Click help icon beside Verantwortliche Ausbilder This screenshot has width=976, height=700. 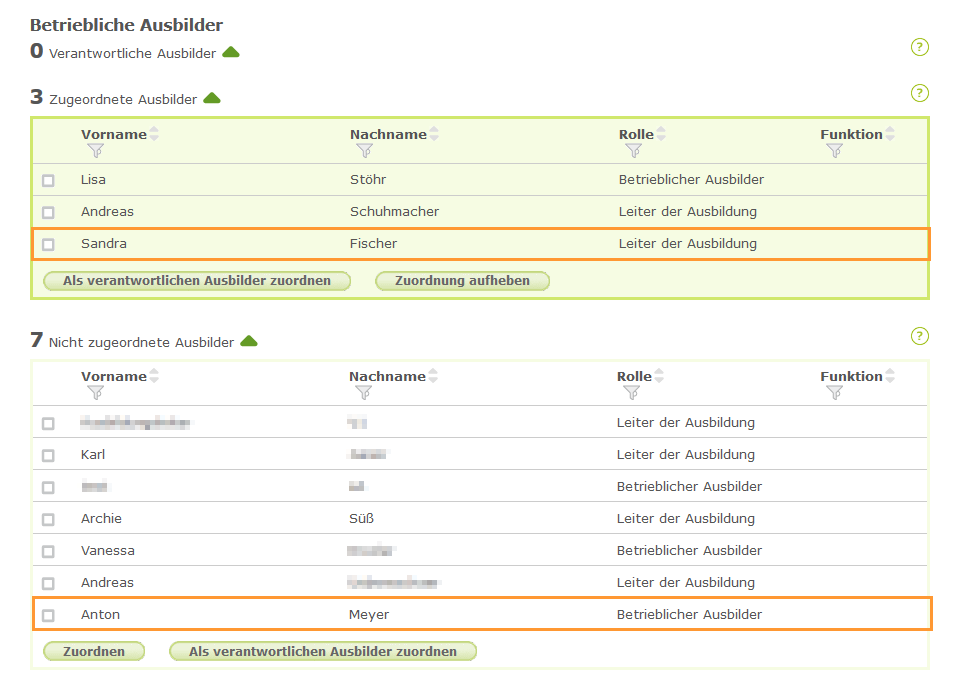pos(920,47)
